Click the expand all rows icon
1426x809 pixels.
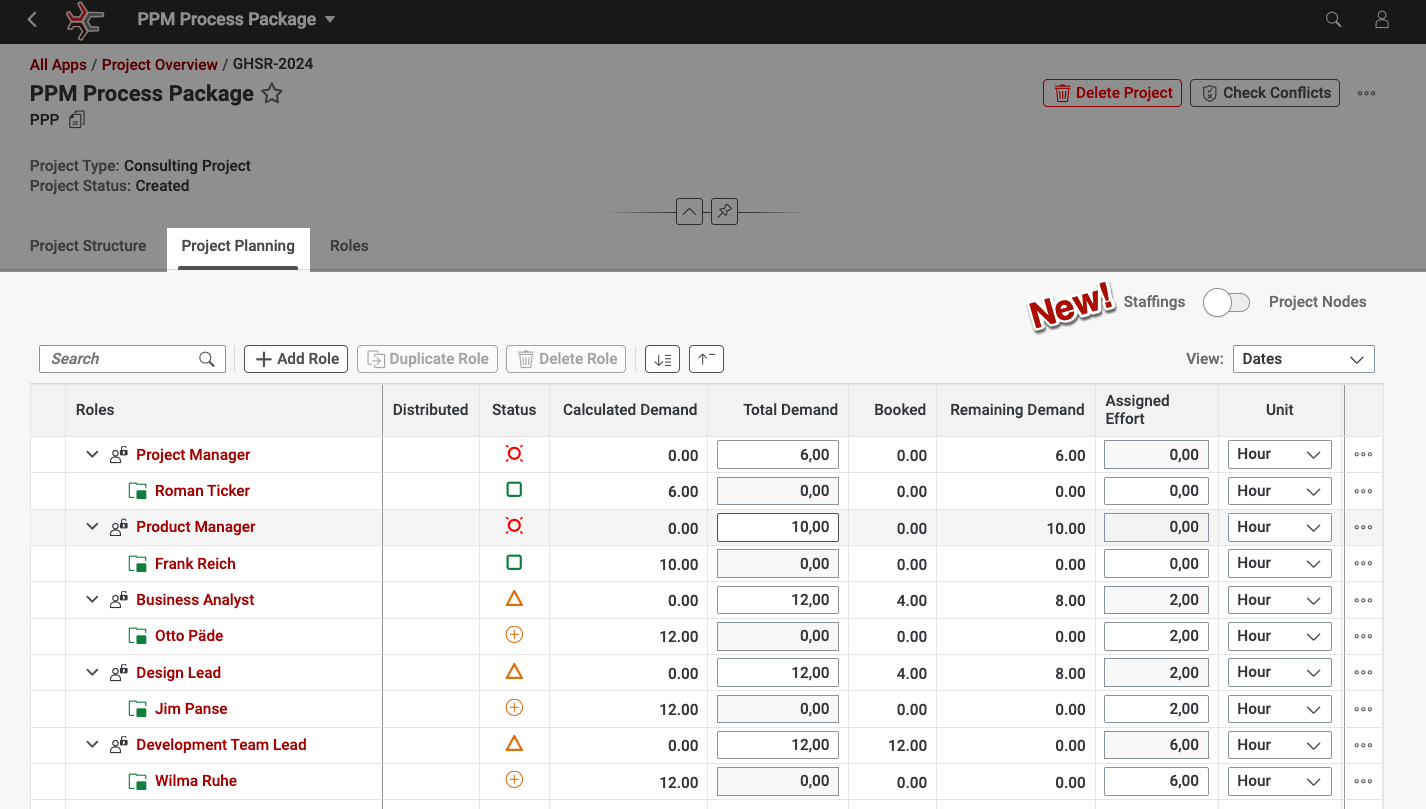(662, 359)
